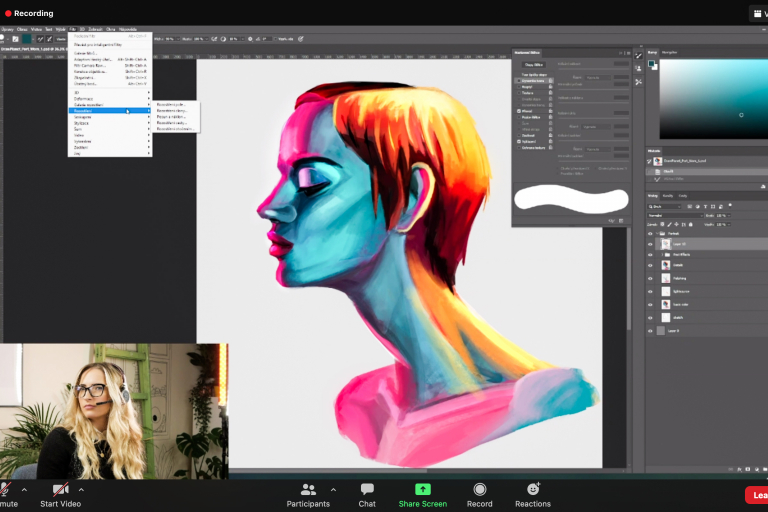Open the Zoom Reactions picker

click(532, 490)
